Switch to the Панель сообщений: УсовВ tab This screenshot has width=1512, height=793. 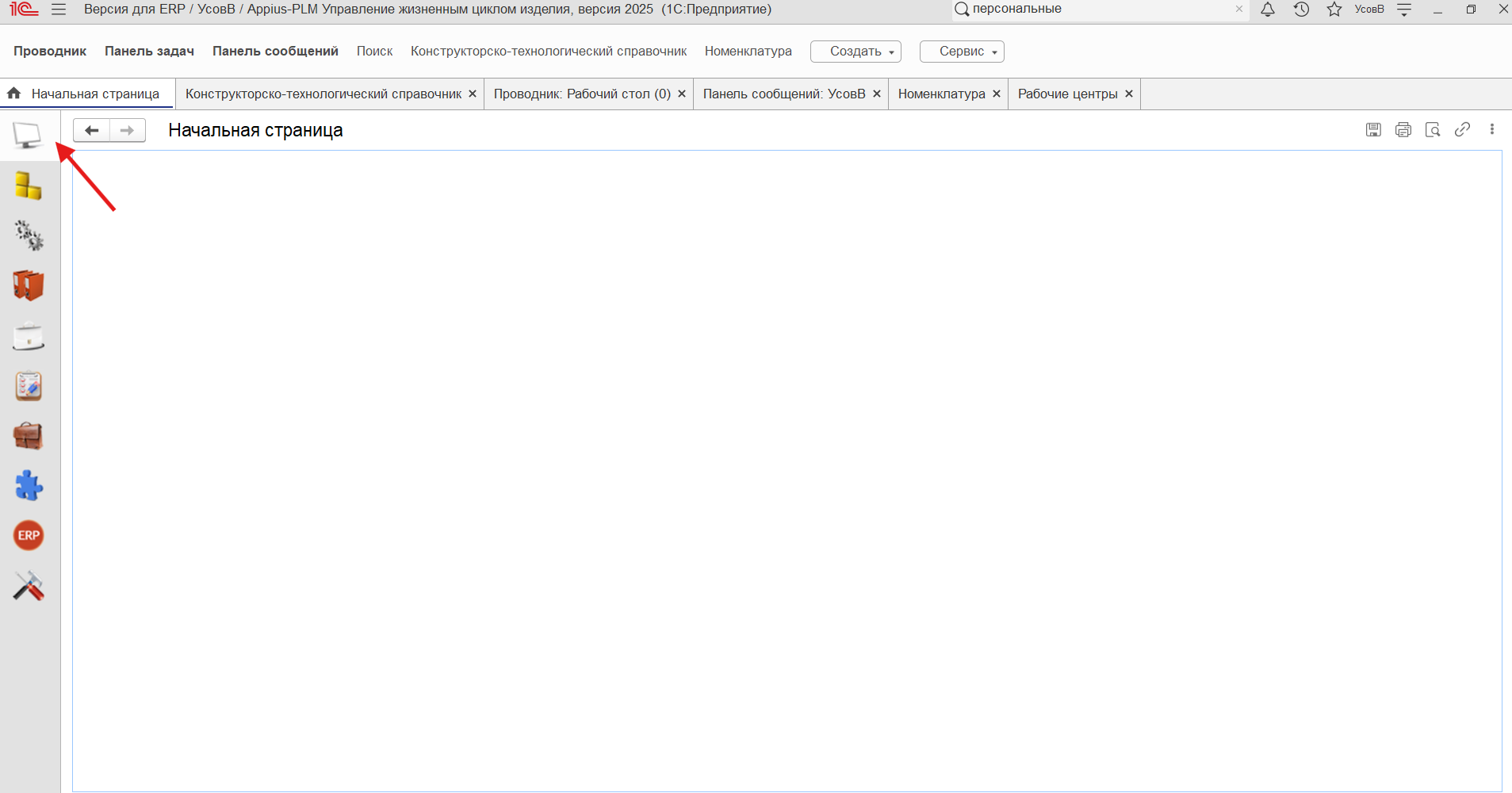[x=784, y=94]
